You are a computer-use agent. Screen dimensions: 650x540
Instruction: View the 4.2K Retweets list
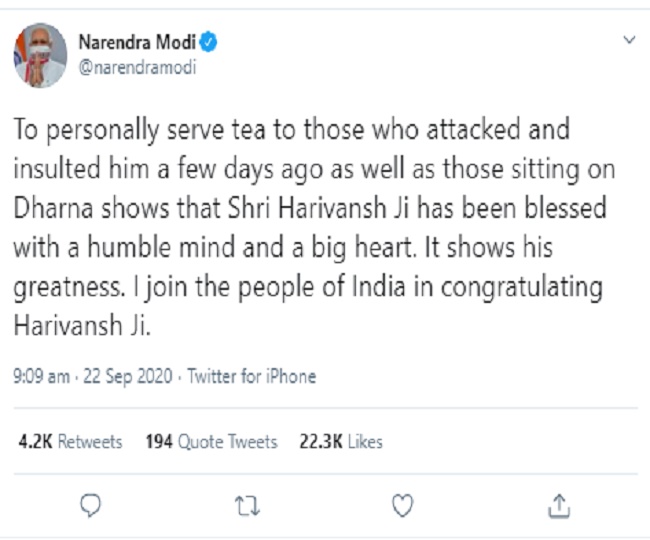tap(70, 441)
